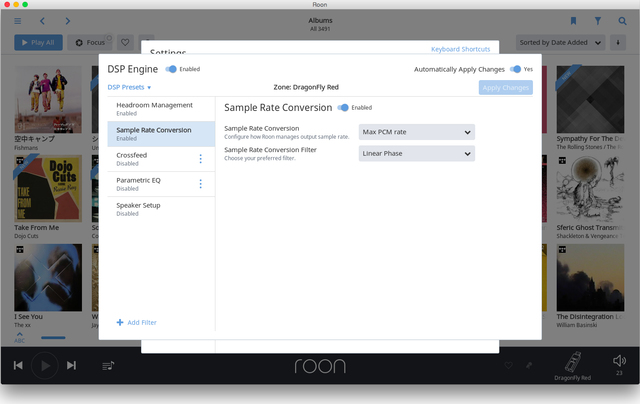Go back with the left arrow
640x404 pixels.
(42, 21)
